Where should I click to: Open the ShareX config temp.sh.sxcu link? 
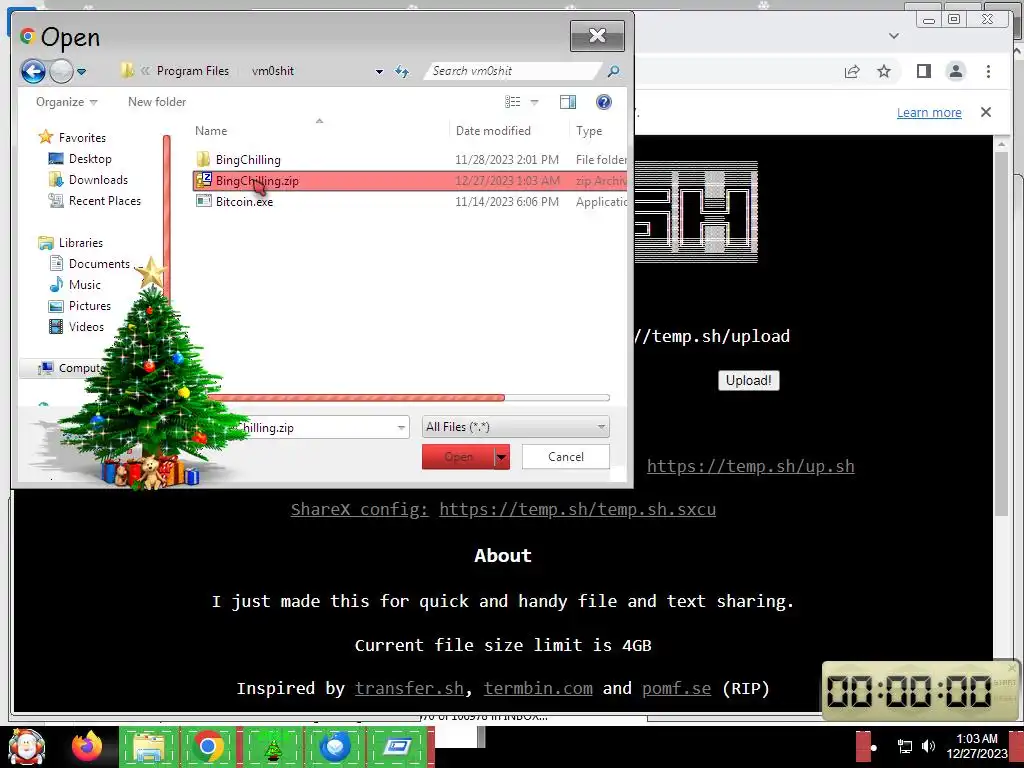[x=577, y=509]
